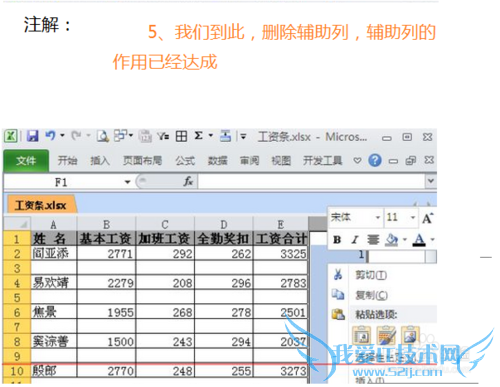Screen dimensions: 500x387
Task: Open the Name Box dropdown arrow
Action: coord(127,182)
